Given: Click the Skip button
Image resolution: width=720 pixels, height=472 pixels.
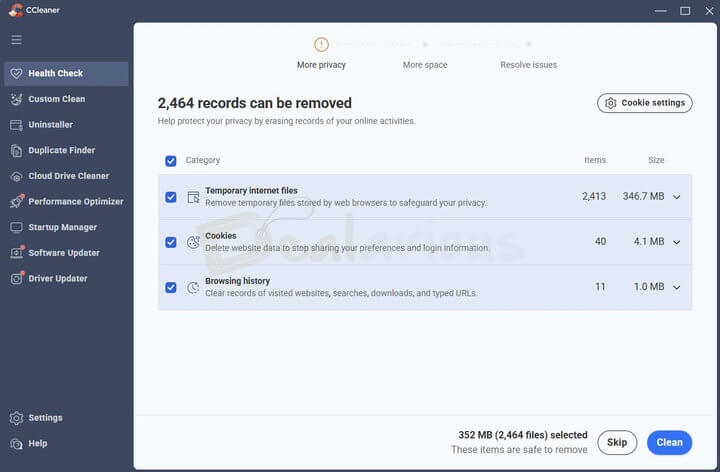Looking at the screenshot, I should click(617, 443).
